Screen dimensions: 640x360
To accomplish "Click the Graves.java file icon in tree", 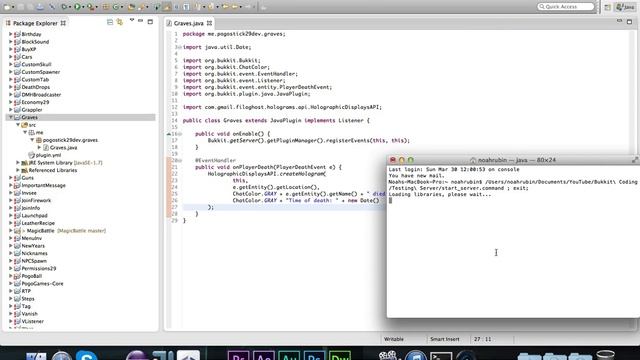I will (x=46, y=147).
